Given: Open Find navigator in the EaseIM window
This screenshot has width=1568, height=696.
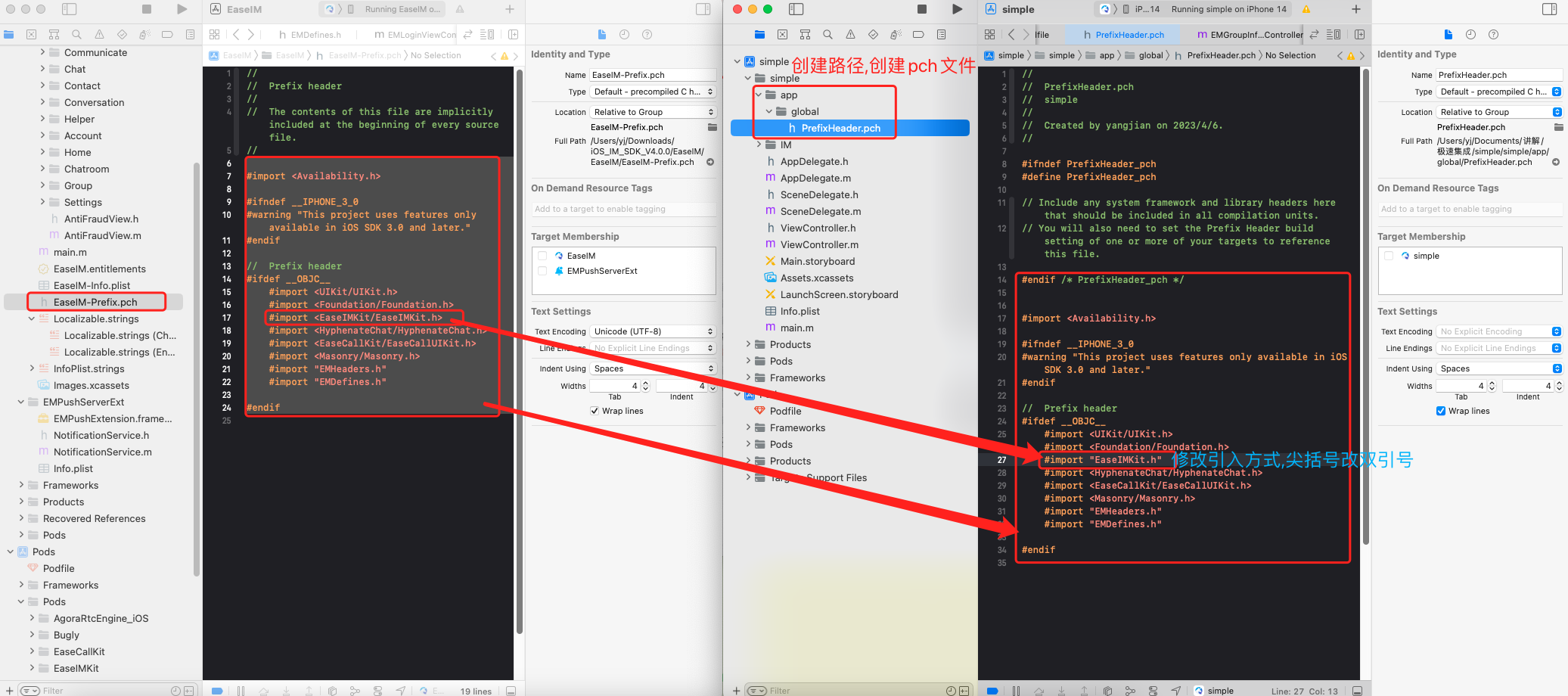Looking at the screenshot, I should [x=76, y=34].
